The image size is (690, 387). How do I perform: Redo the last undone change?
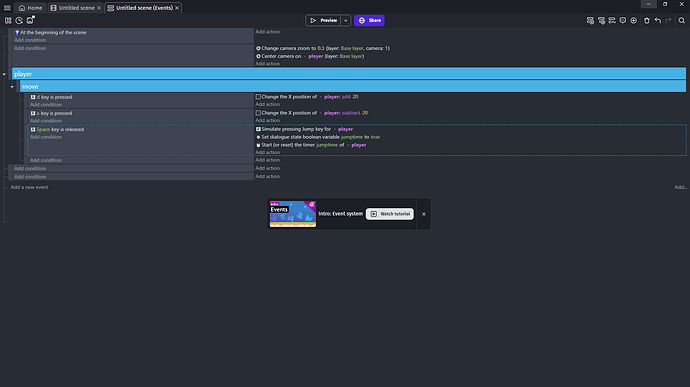click(668, 20)
